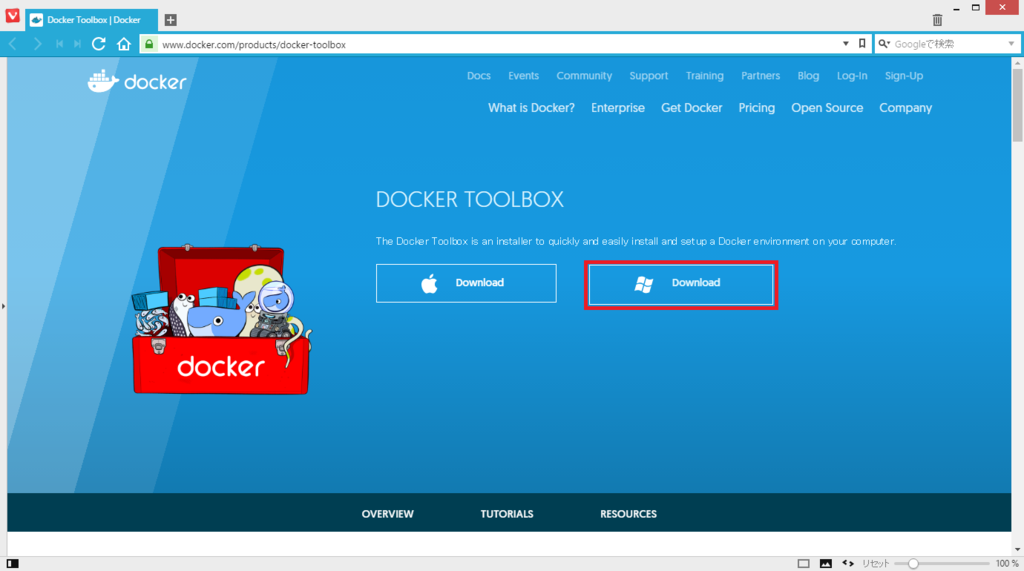Open the Support link
This screenshot has height=571, width=1024.
coord(648,76)
